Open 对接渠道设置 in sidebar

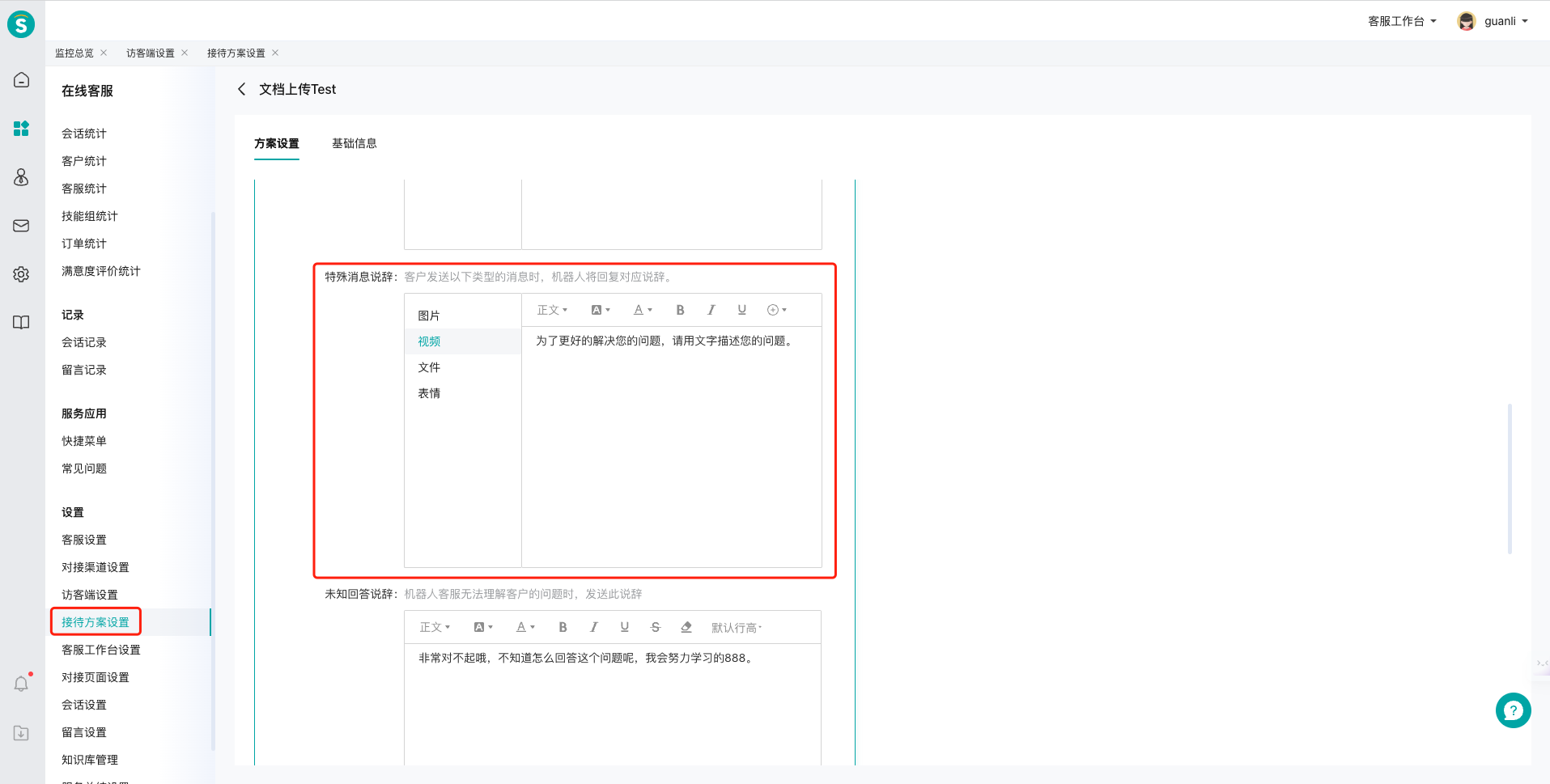click(96, 567)
